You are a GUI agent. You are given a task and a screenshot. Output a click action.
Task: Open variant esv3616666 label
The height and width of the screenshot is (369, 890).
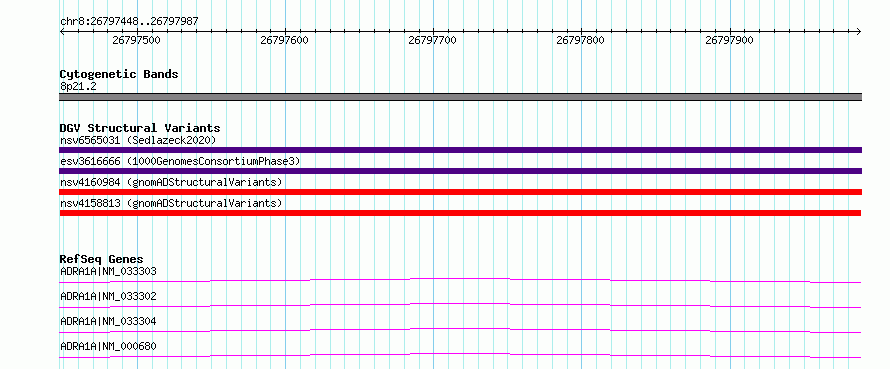180,161
